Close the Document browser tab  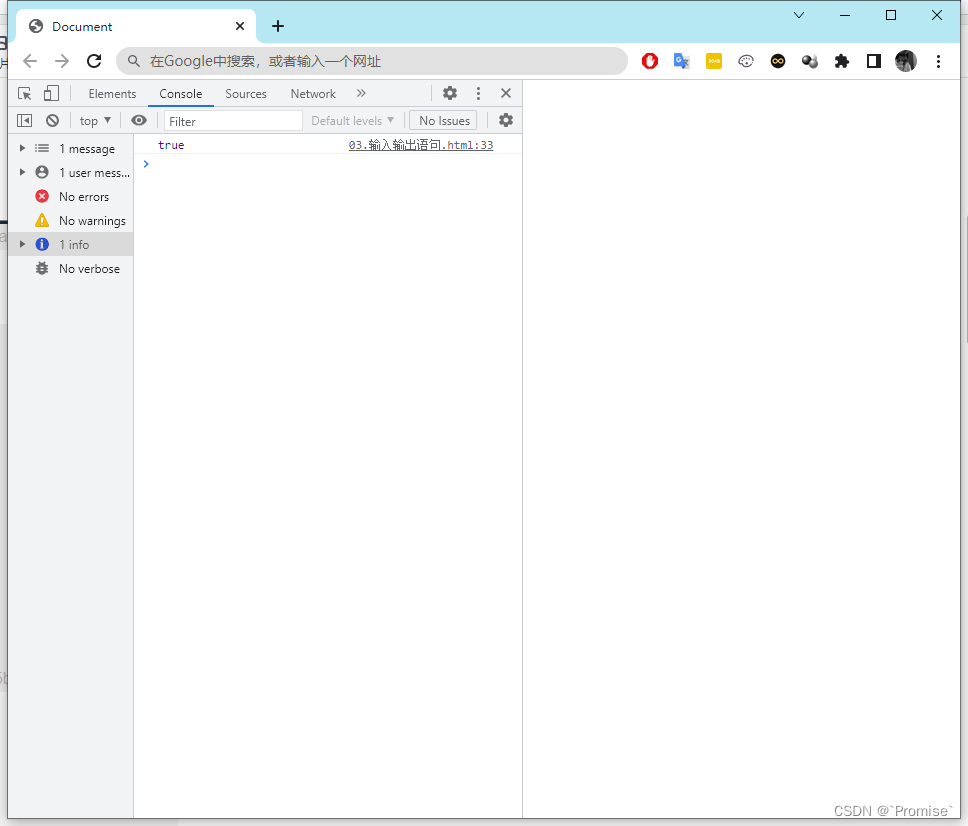(x=240, y=26)
